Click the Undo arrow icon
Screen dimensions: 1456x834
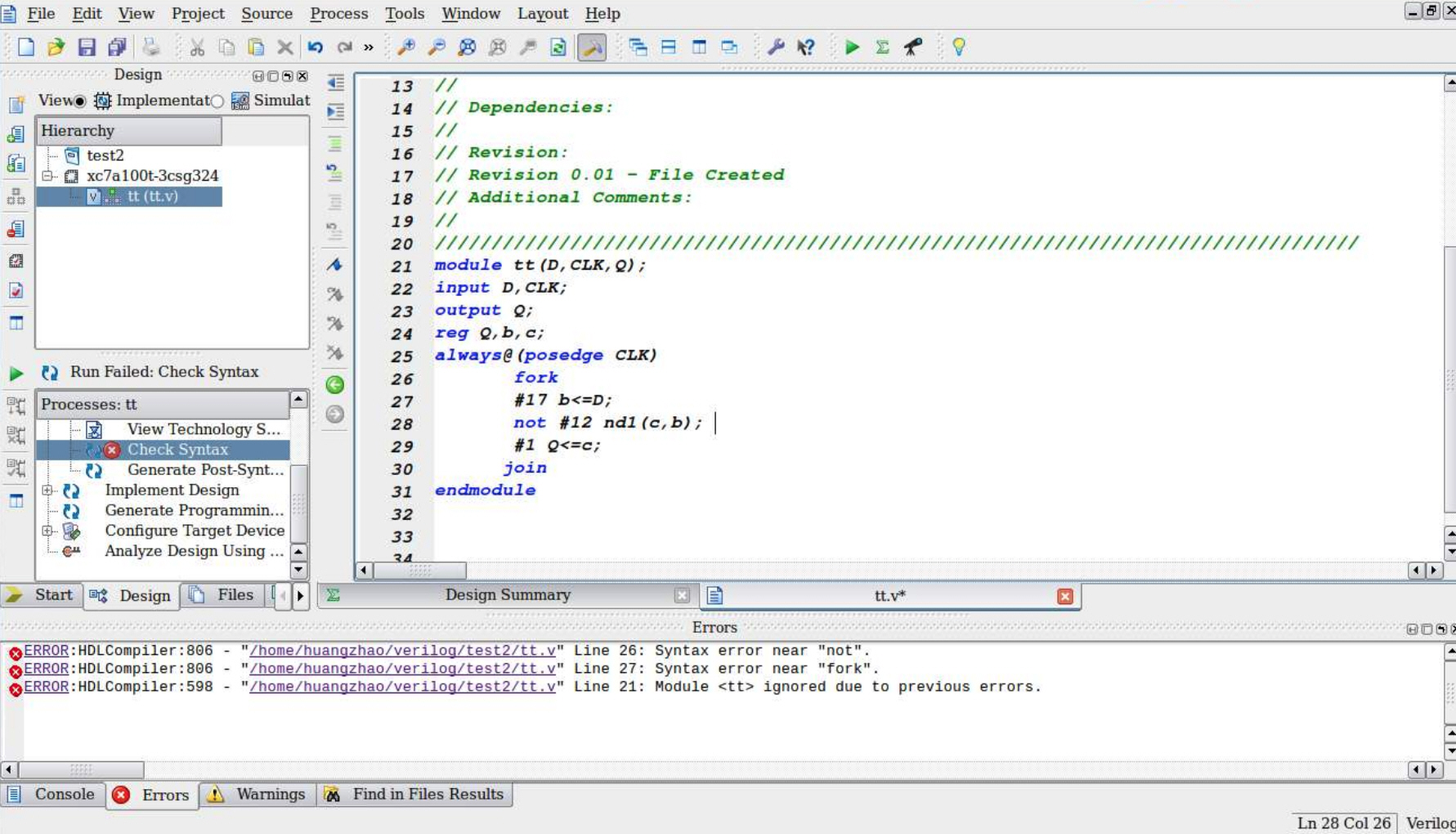click(316, 47)
